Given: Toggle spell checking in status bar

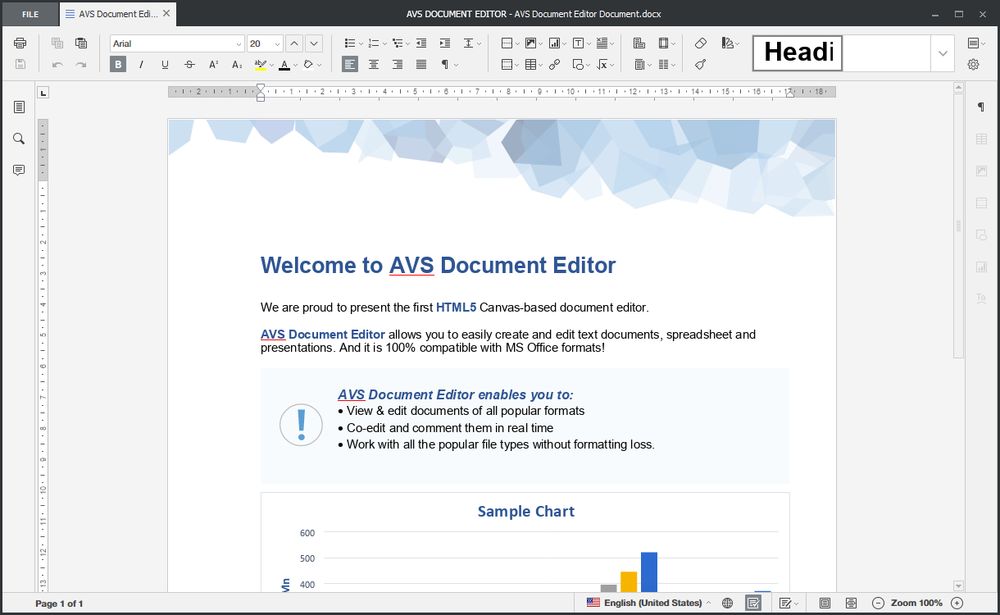Looking at the screenshot, I should point(753,603).
